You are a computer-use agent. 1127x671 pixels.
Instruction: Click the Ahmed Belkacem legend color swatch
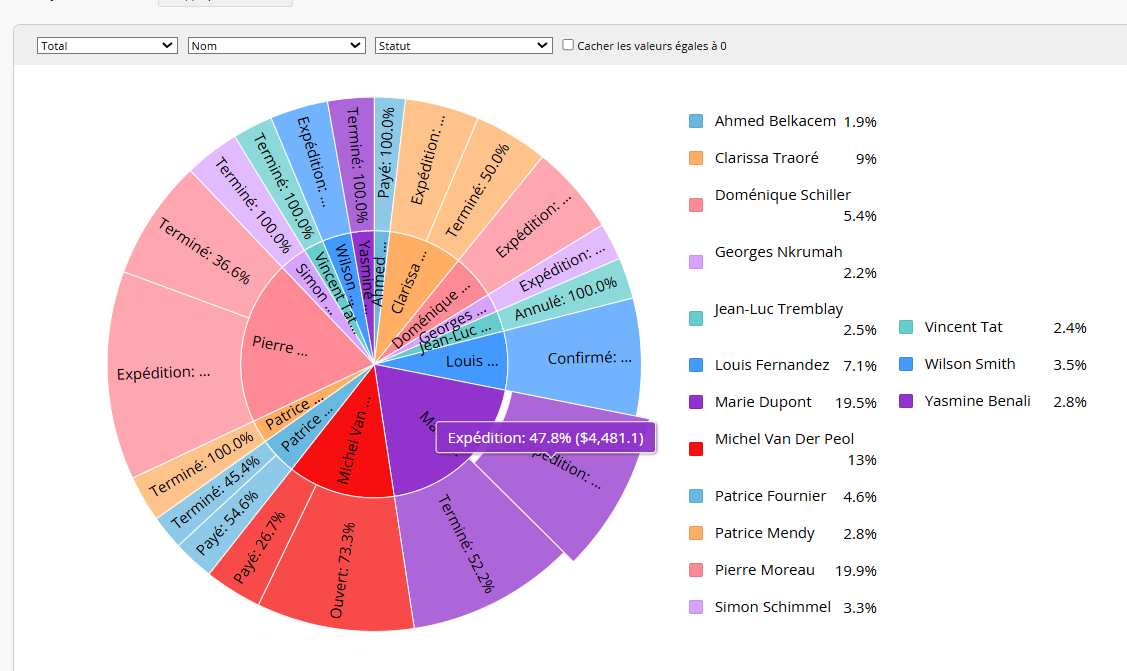click(696, 121)
